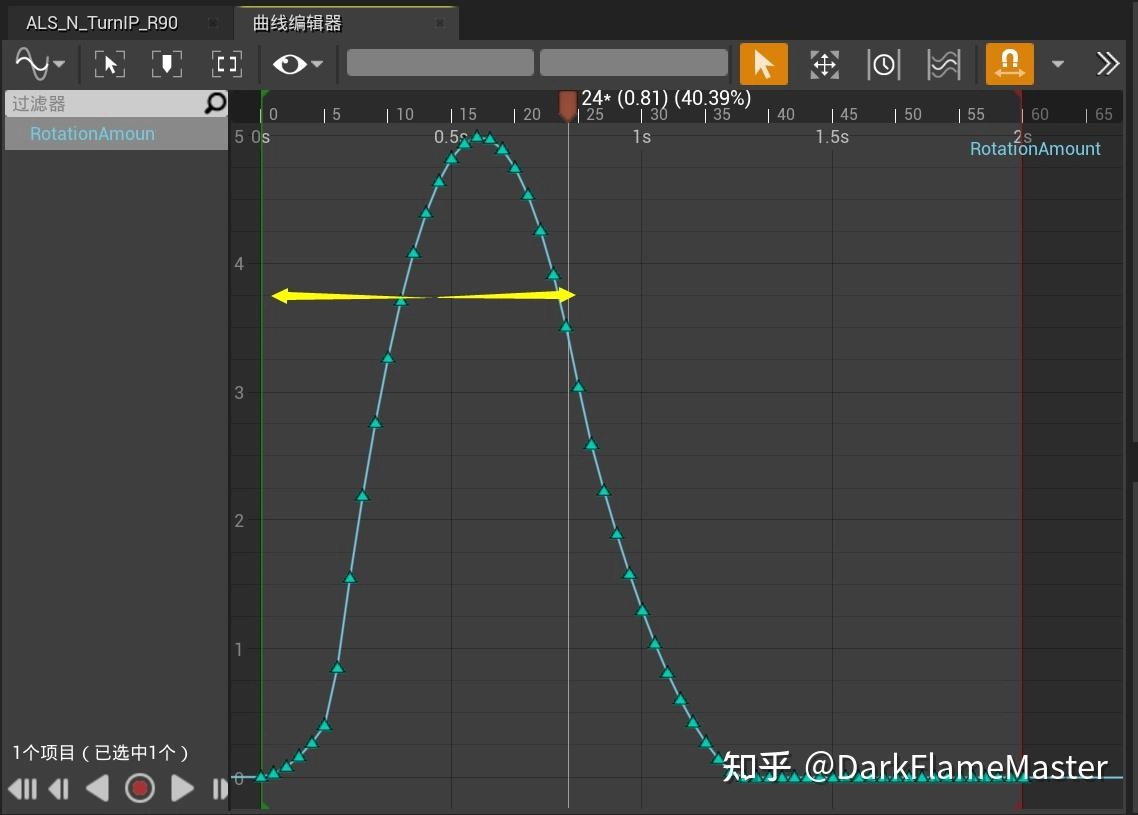Click the second gray value input field
This screenshot has width=1138, height=815.
[634, 62]
